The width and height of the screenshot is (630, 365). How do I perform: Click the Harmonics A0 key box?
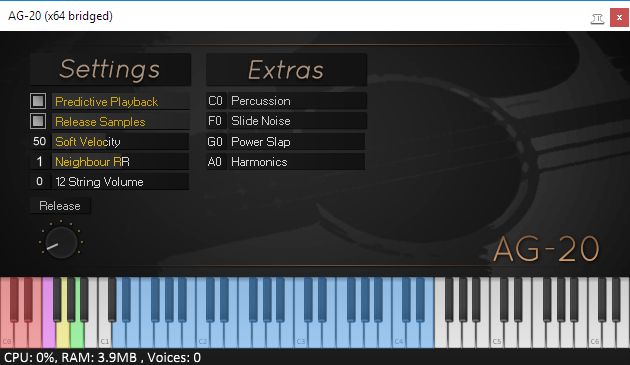[216, 162]
